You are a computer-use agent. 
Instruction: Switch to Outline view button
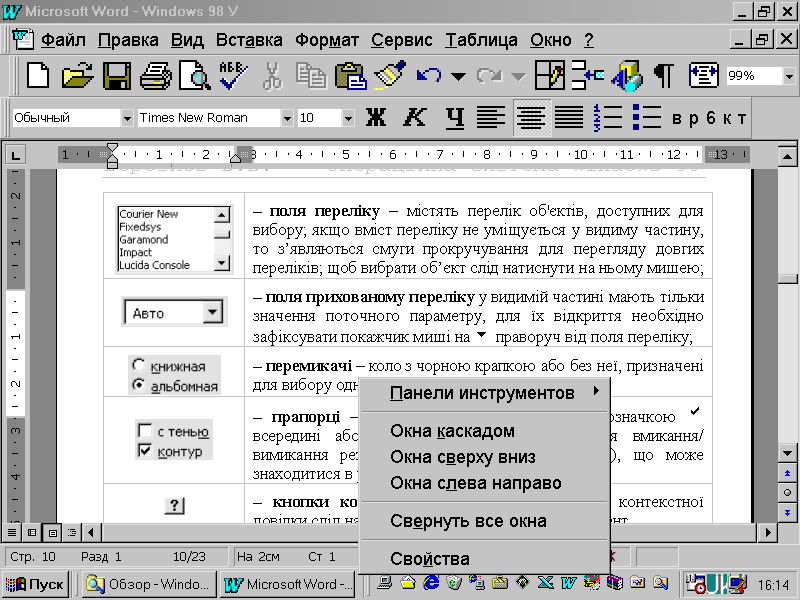(72, 533)
